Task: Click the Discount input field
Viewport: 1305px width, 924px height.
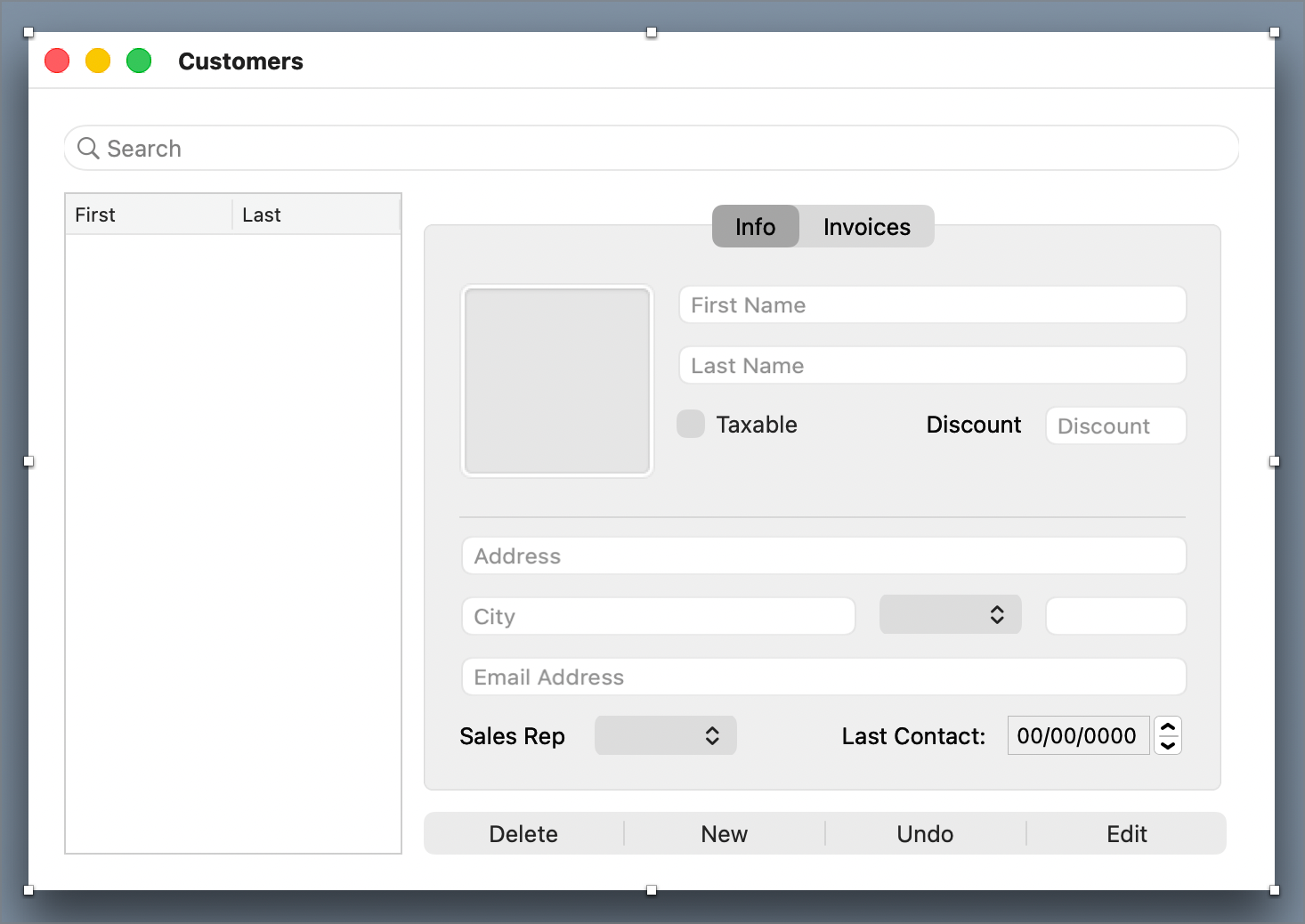Action: pyautogui.click(x=1116, y=426)
